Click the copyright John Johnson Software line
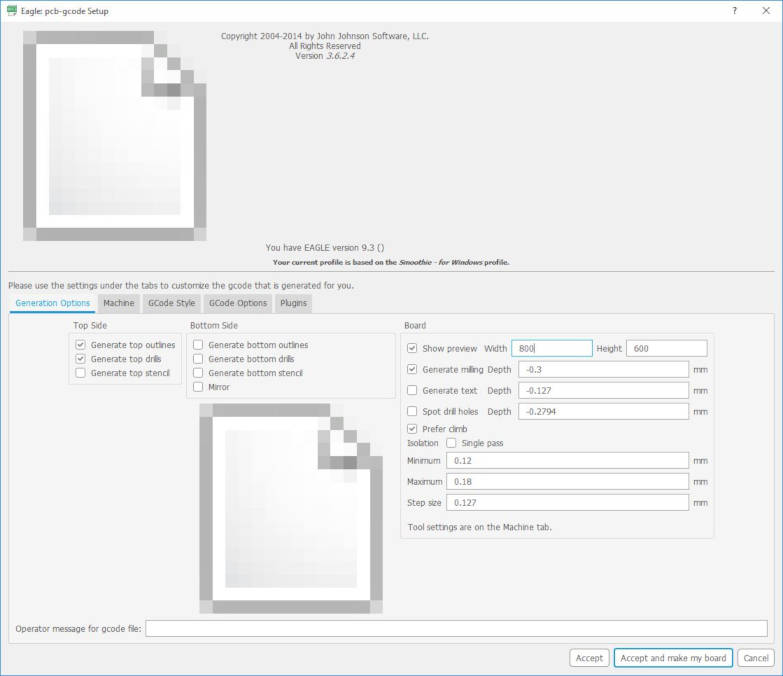783x676 pixels. (325, 36)
